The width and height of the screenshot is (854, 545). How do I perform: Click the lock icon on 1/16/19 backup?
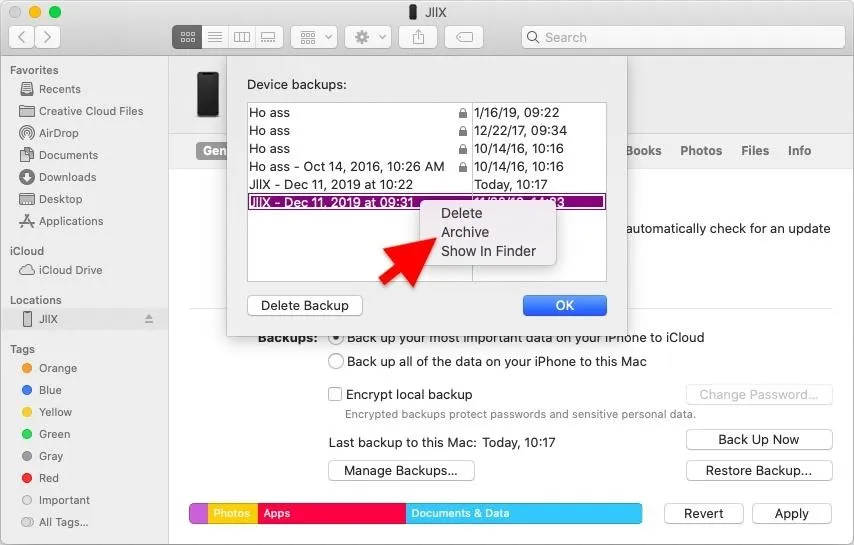point(462,113)
